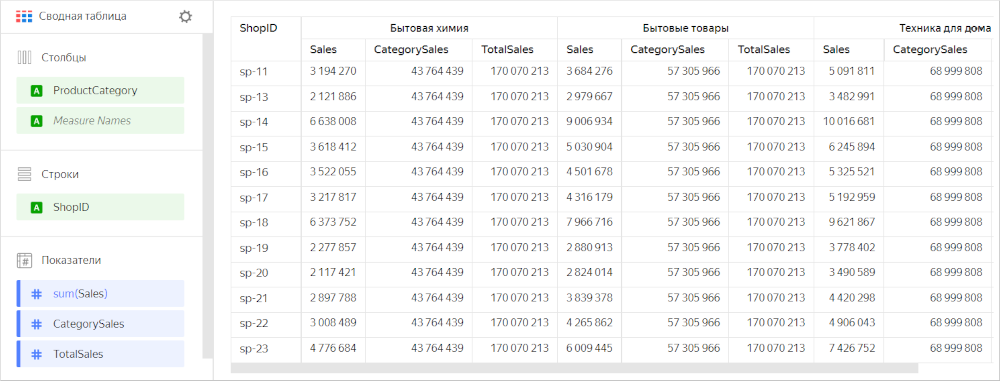Click the cell value 6 009 445
The image size is (1000, 381).
tap(589, 349)
